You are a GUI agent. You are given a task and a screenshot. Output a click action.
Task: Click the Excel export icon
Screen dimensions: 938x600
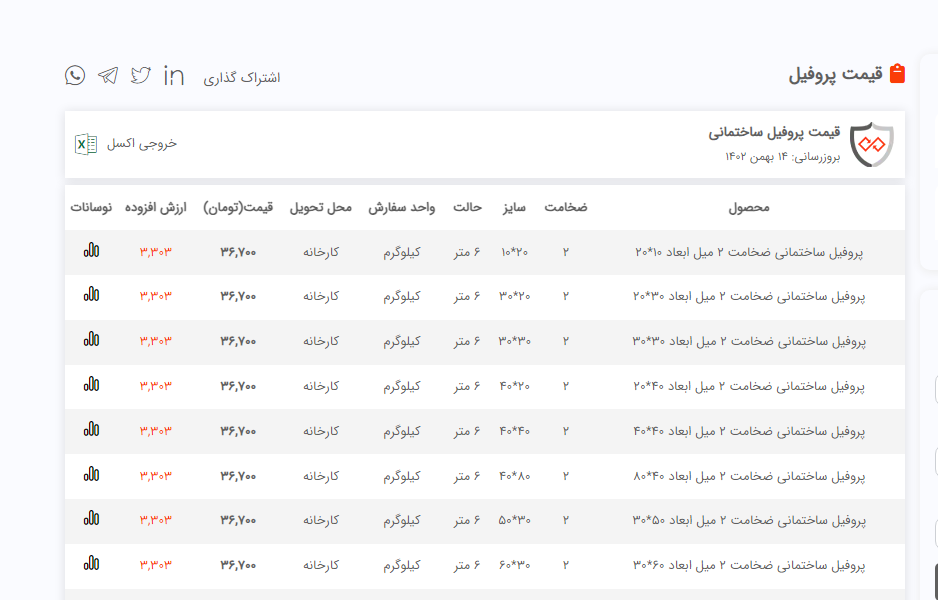click(86, 144)
